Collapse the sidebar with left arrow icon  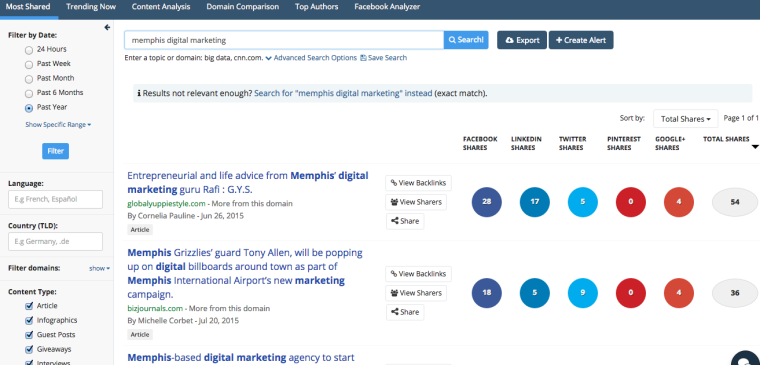point(107,28)
